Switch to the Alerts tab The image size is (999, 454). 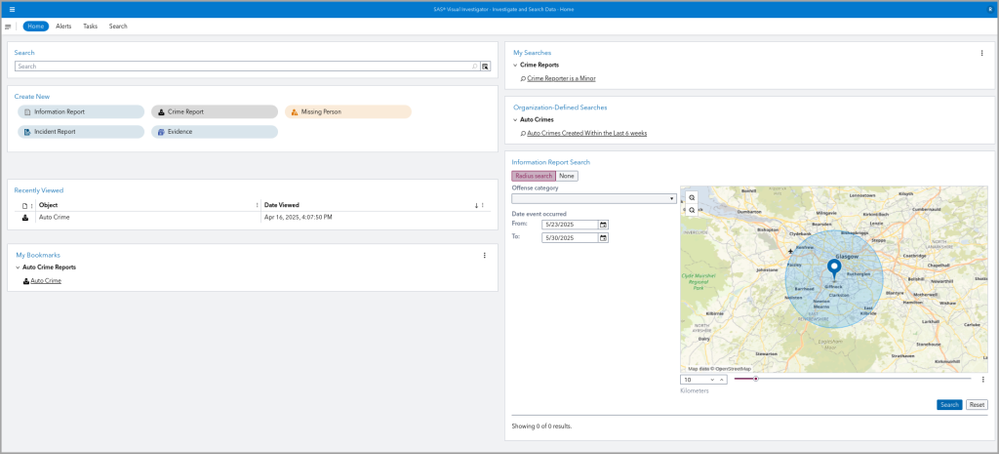click(x=64, y=26)
